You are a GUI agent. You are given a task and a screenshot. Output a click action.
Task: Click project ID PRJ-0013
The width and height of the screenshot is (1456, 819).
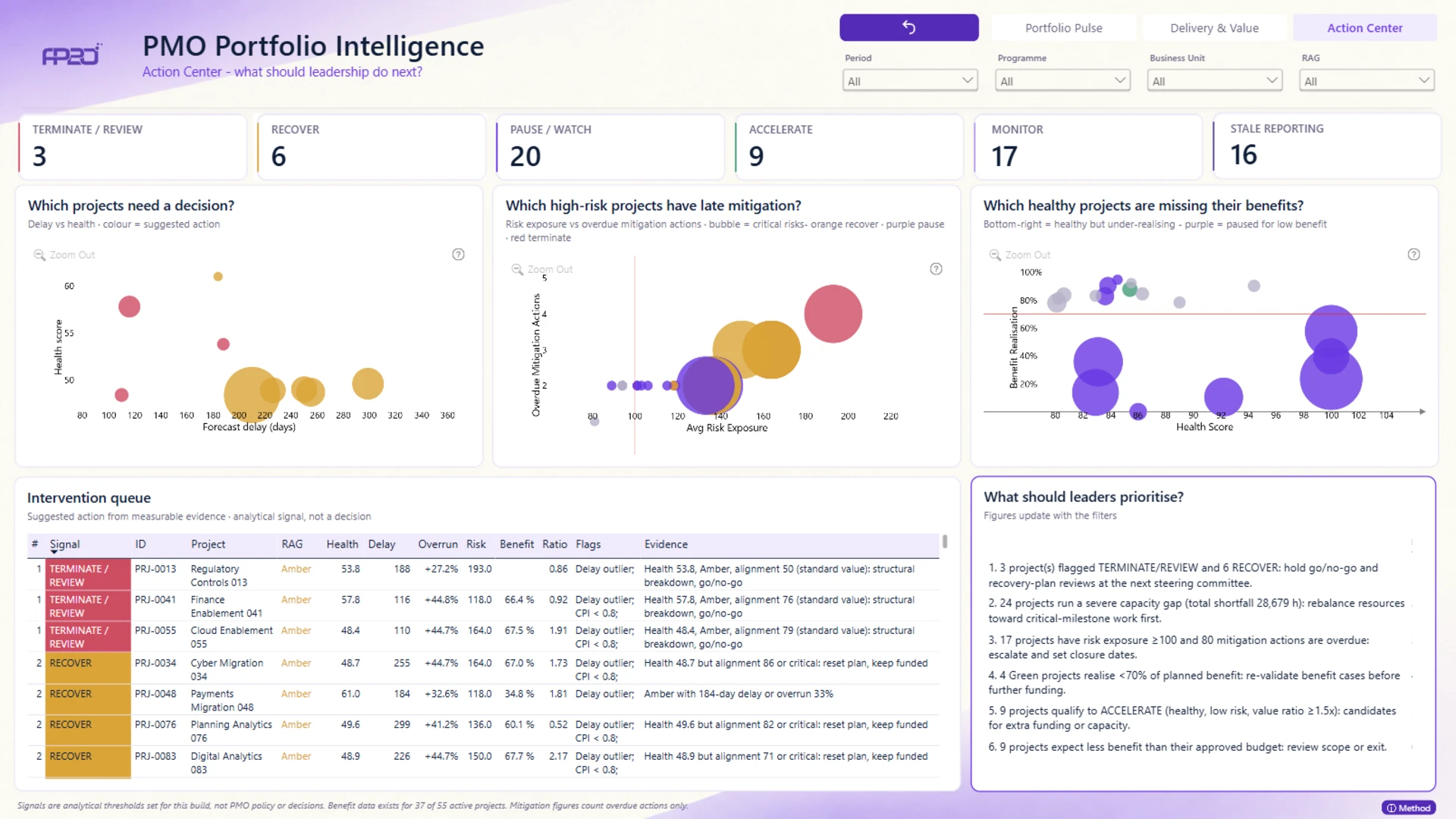155,569
